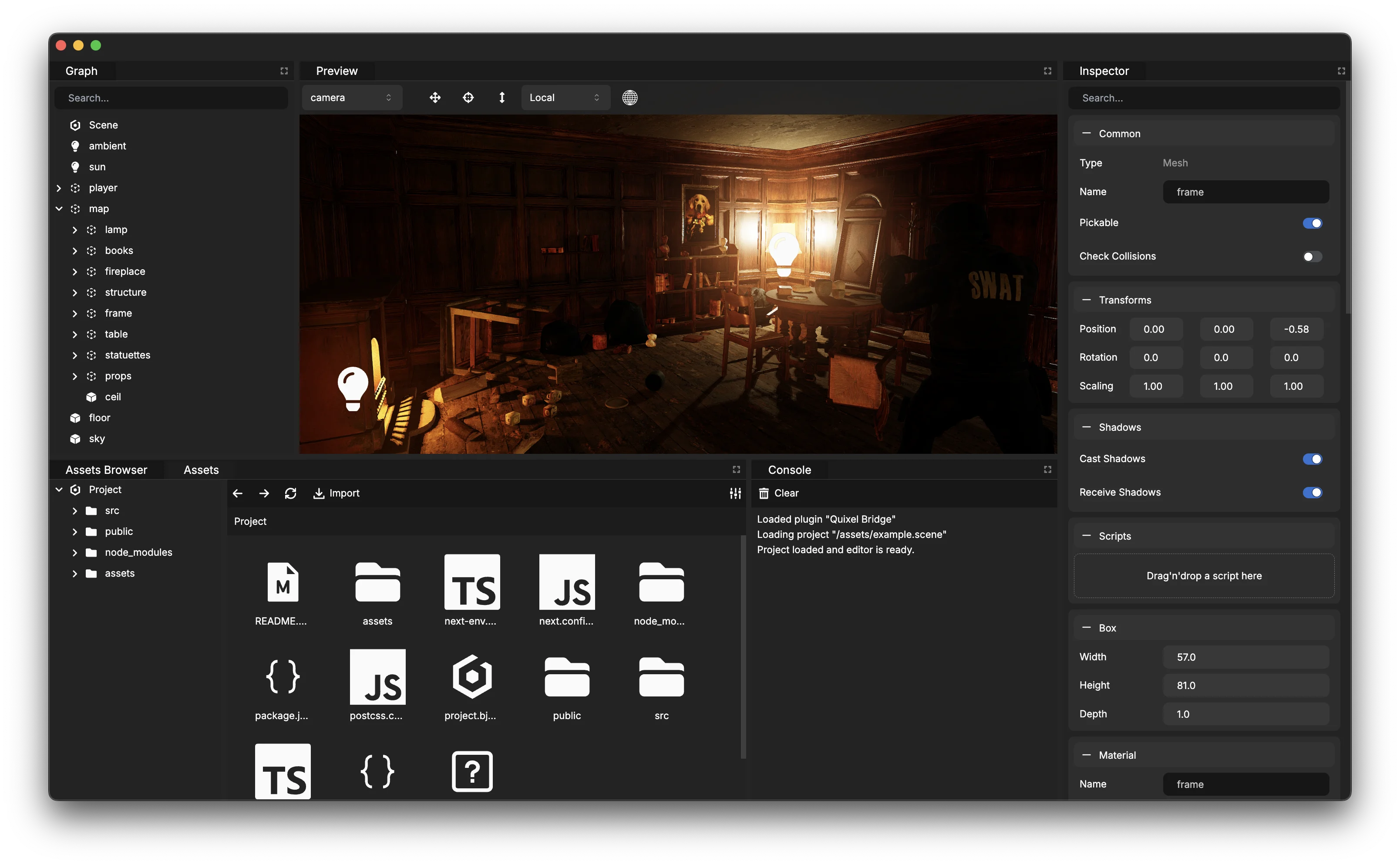Maximize the Console panel
This screenshot has width=1400, height=865.
pos(1048,470)
